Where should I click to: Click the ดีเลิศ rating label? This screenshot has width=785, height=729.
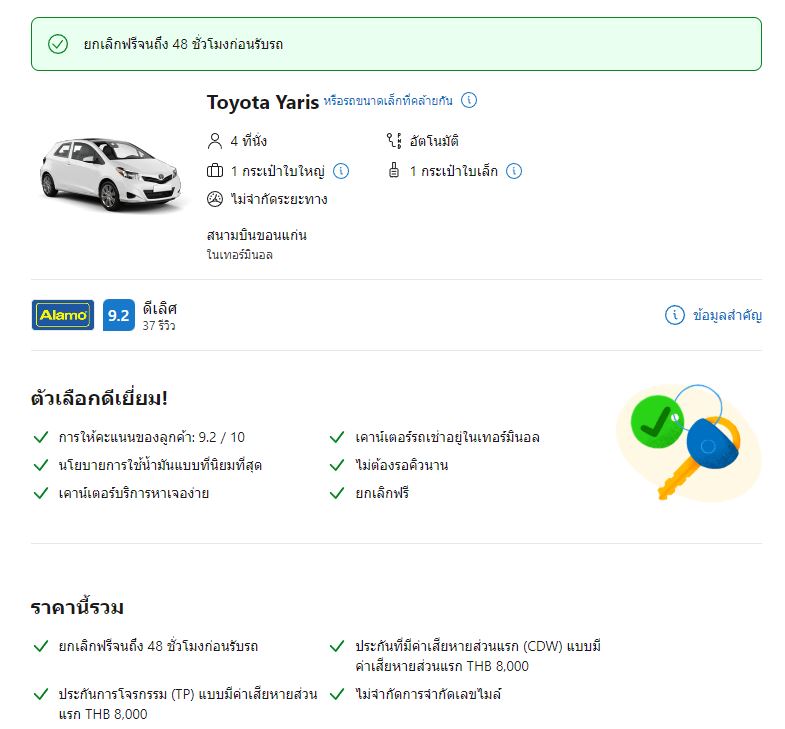[x=160, y=308]
